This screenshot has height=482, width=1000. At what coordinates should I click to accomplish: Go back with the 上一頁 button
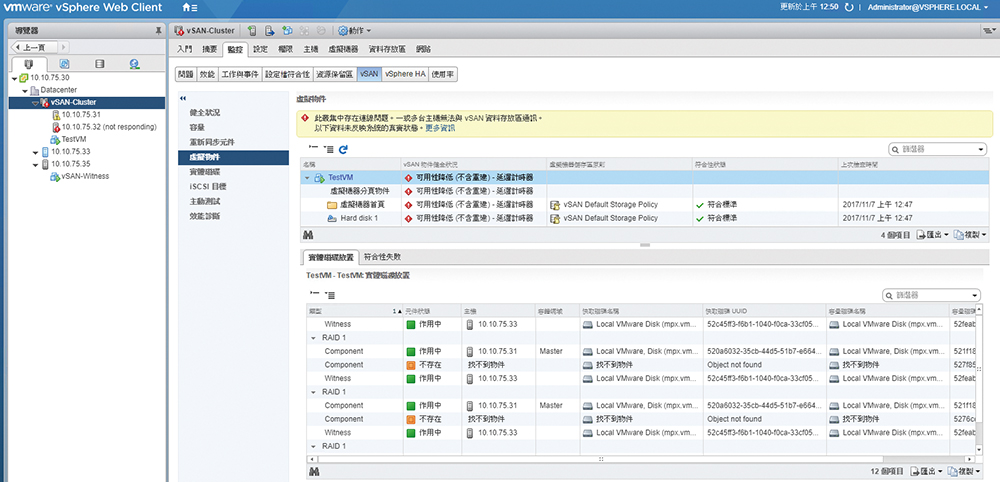(x=36, y=47)
